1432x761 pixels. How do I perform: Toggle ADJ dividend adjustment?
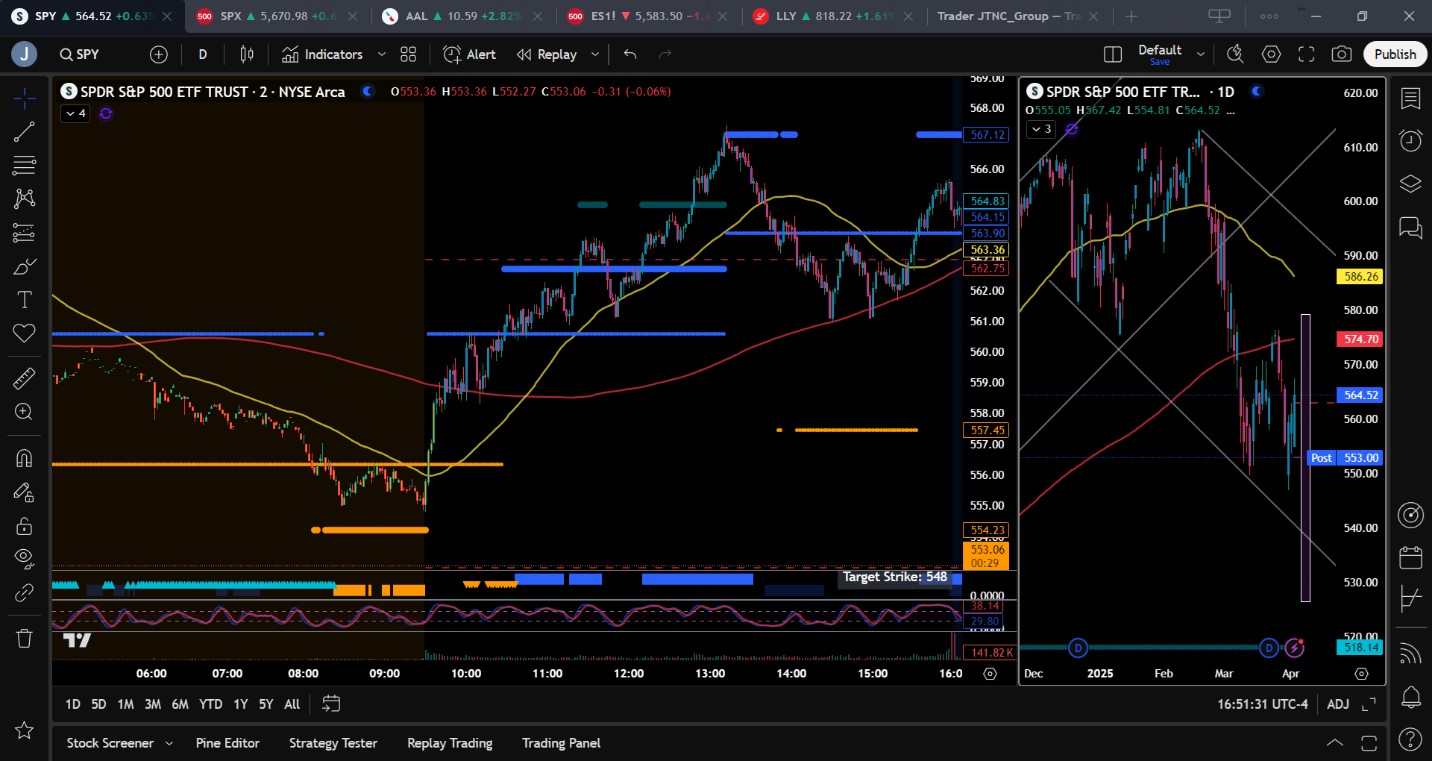point(1338,704)
